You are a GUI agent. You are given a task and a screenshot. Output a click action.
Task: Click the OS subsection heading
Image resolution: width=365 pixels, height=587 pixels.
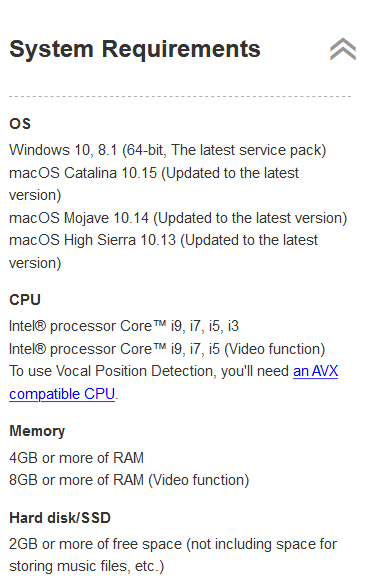pos(20,124)
